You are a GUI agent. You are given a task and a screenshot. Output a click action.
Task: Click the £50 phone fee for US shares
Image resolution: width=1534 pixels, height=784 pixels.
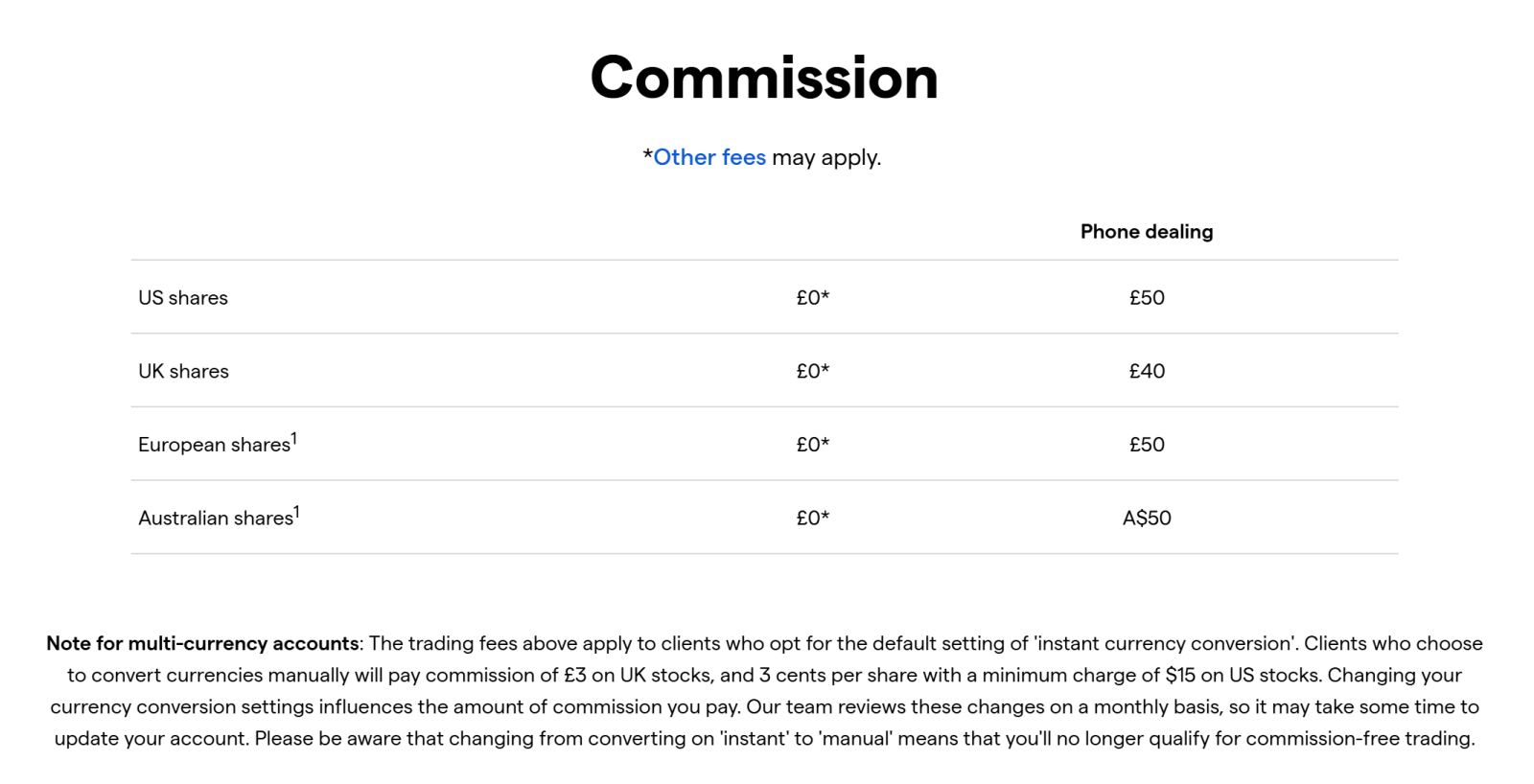click(x=1147, y=298)
